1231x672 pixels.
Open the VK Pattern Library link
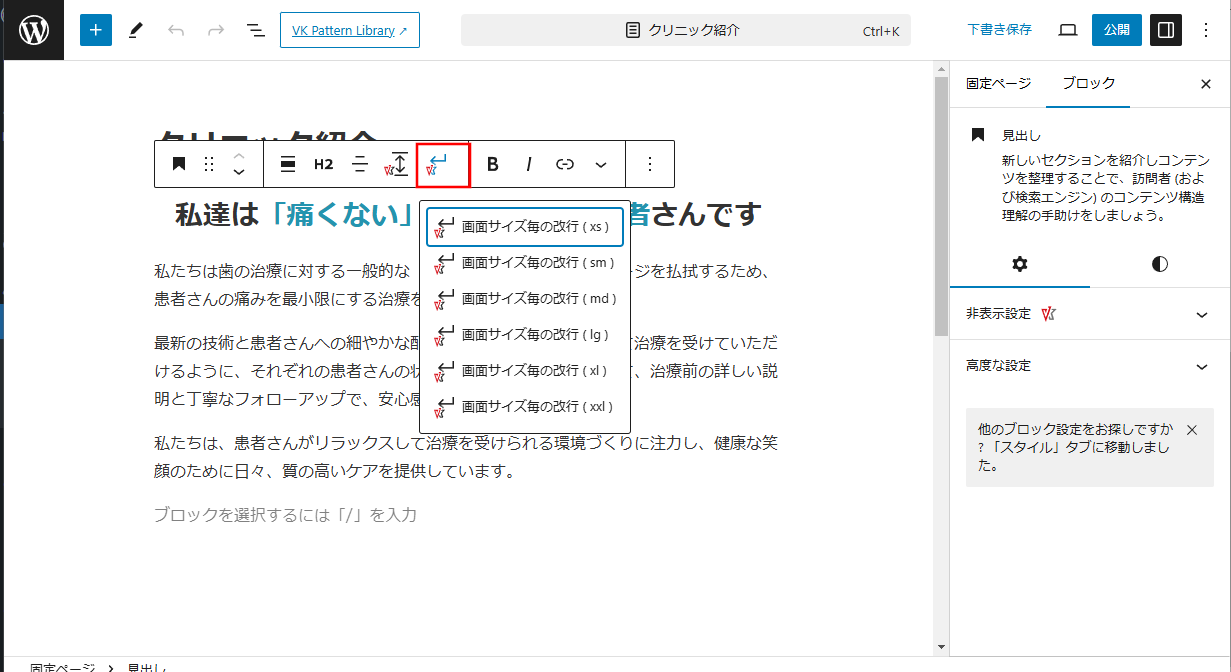tap(349, 30)
